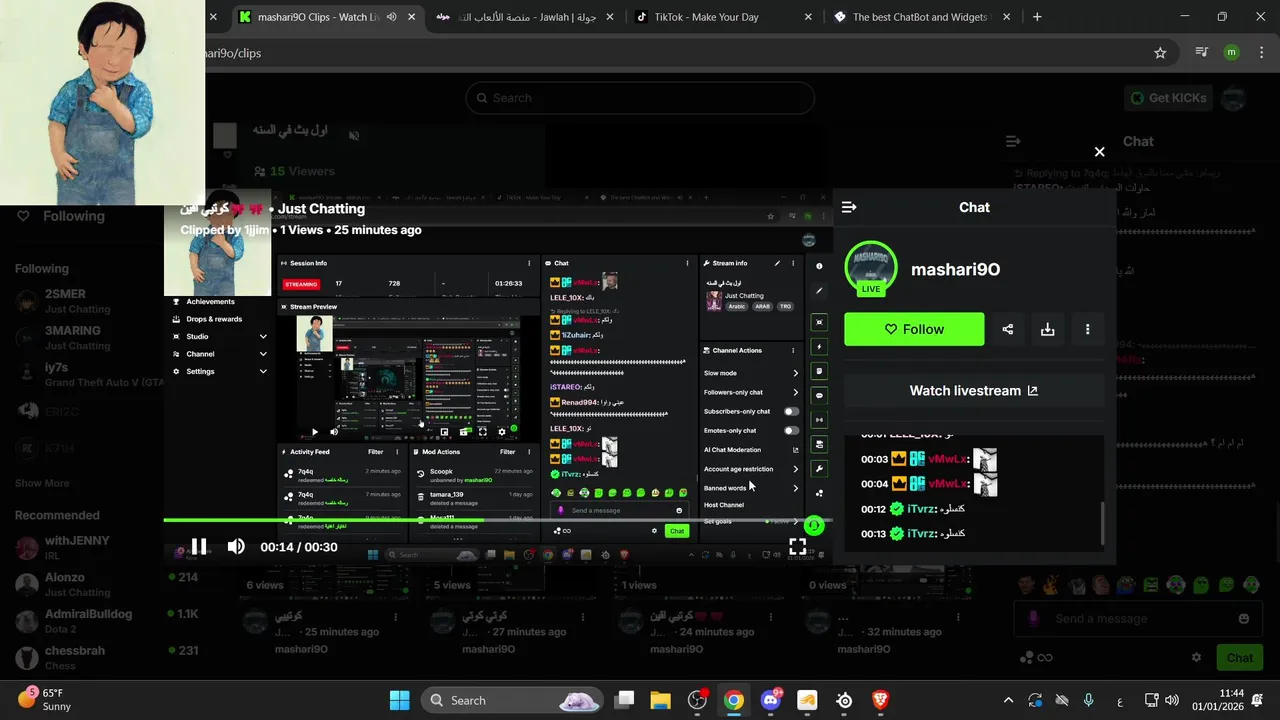Seek on the clip progress bar
Image resolution: width=1280 pixels, height=720 pixels.
(498, 520)
